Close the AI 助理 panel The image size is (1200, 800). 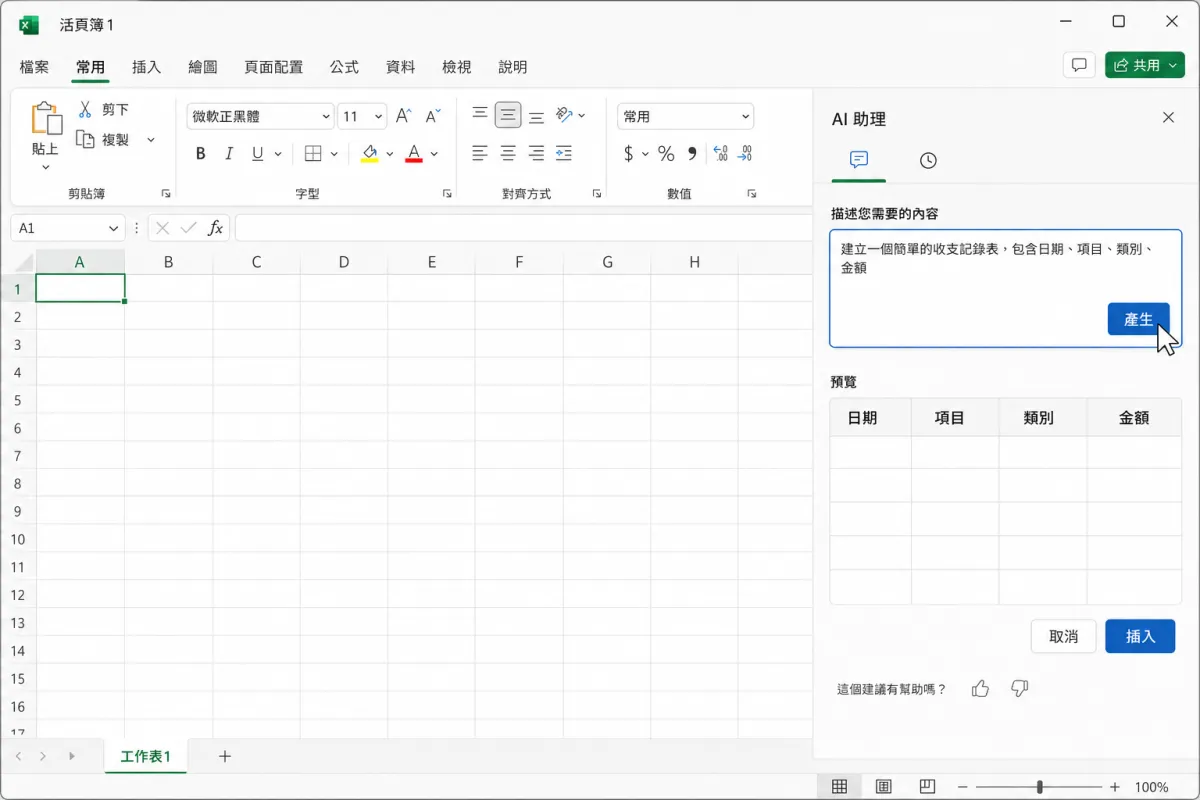[x=1168, y=118]
